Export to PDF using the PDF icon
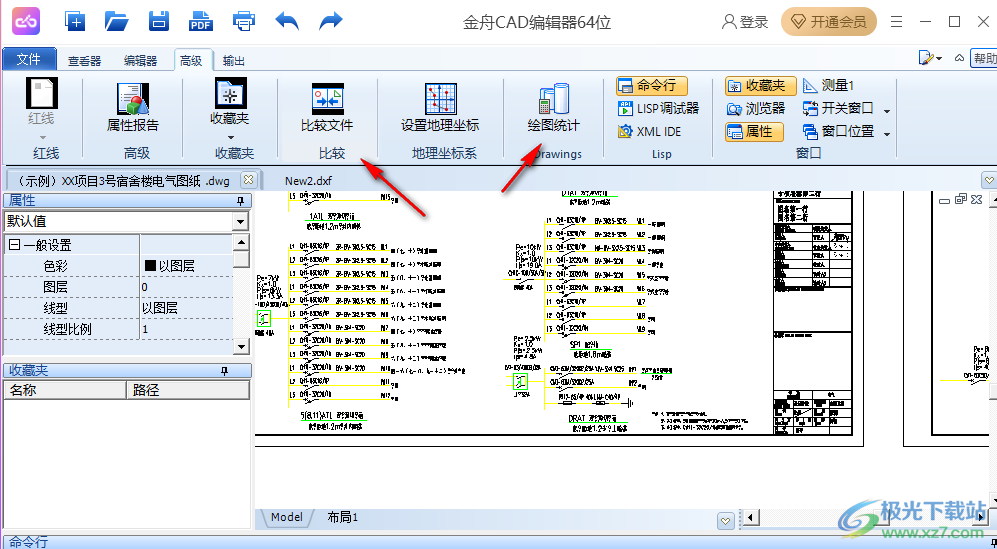 coord(201,22)
